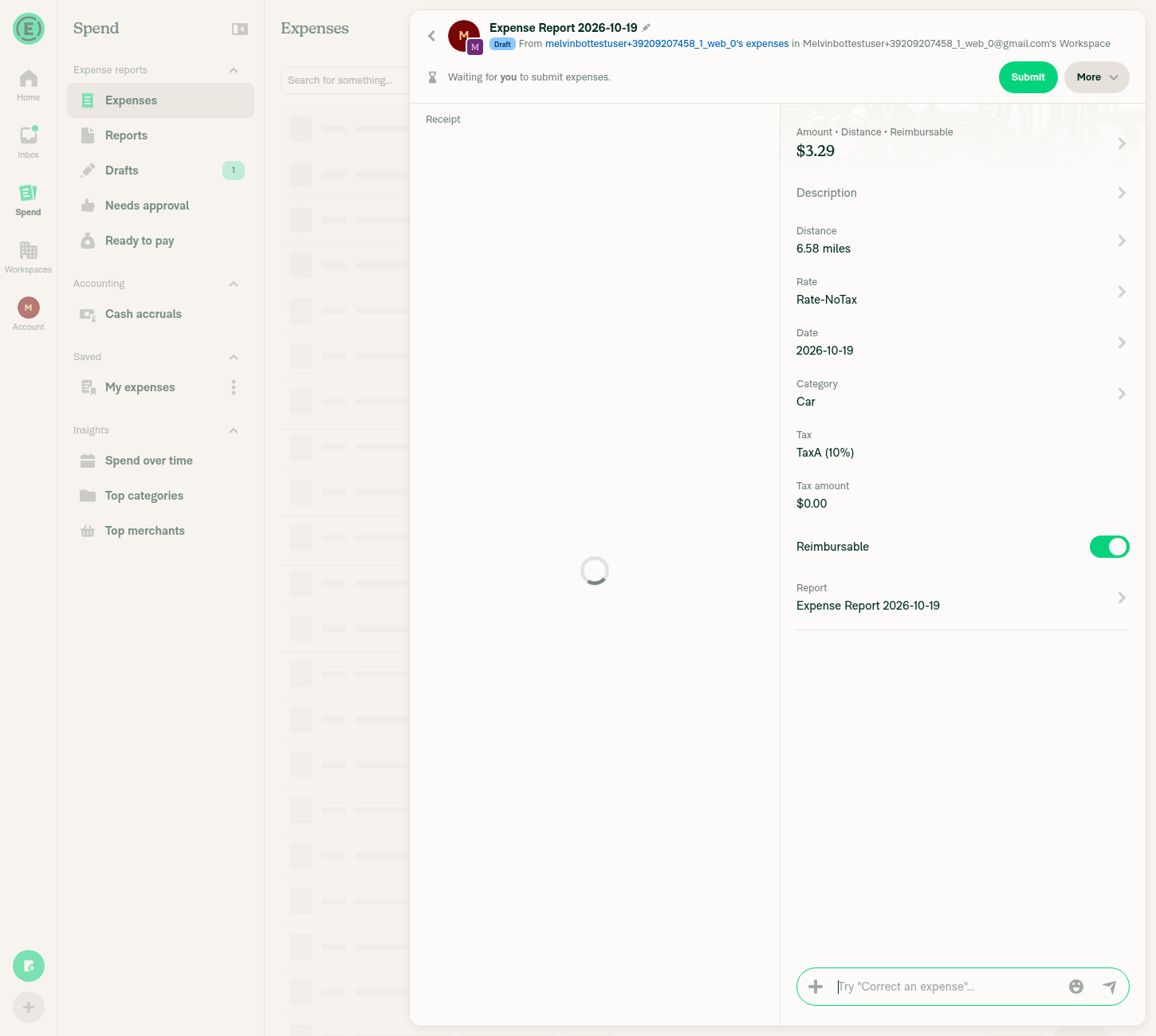Screen dimensions: 1156x1036
Task: Select Expenses in the sidebar
Action: click(160, 100)
